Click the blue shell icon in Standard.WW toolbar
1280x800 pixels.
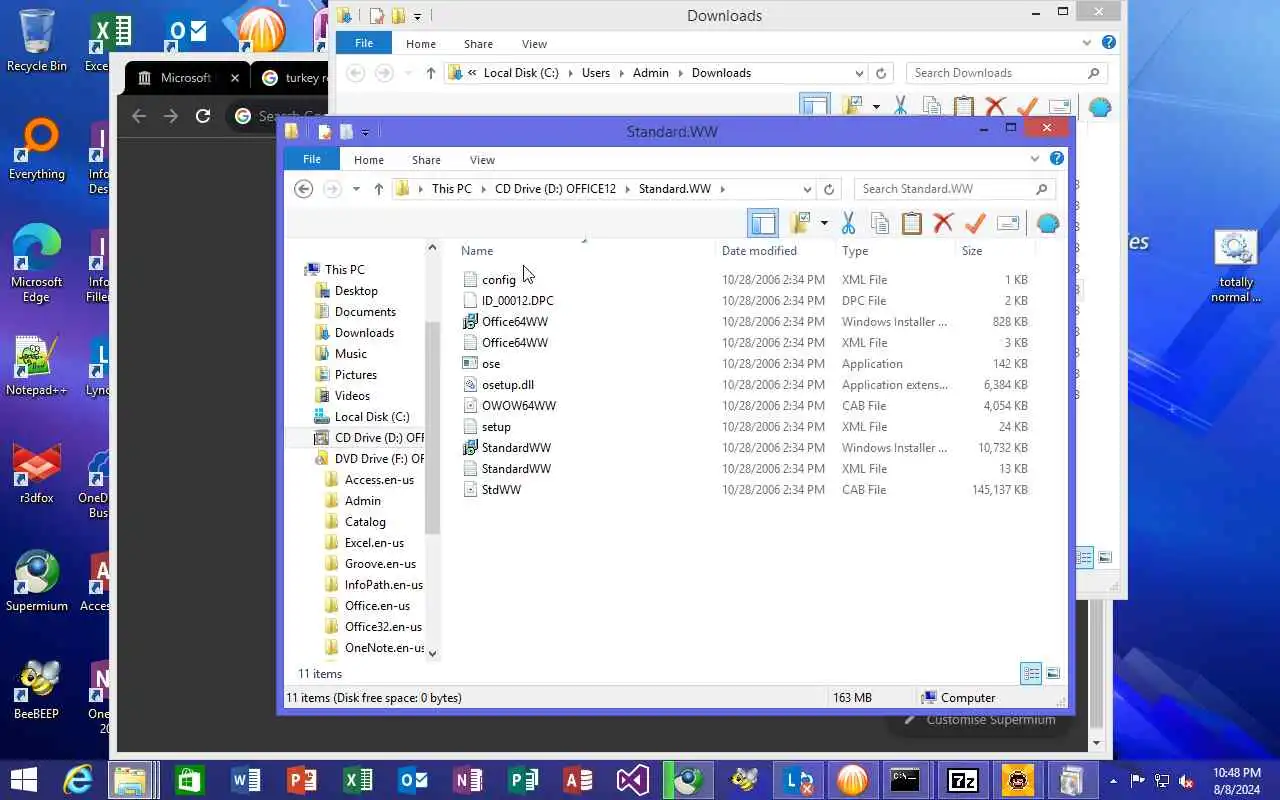click(x=1048, y=223)
